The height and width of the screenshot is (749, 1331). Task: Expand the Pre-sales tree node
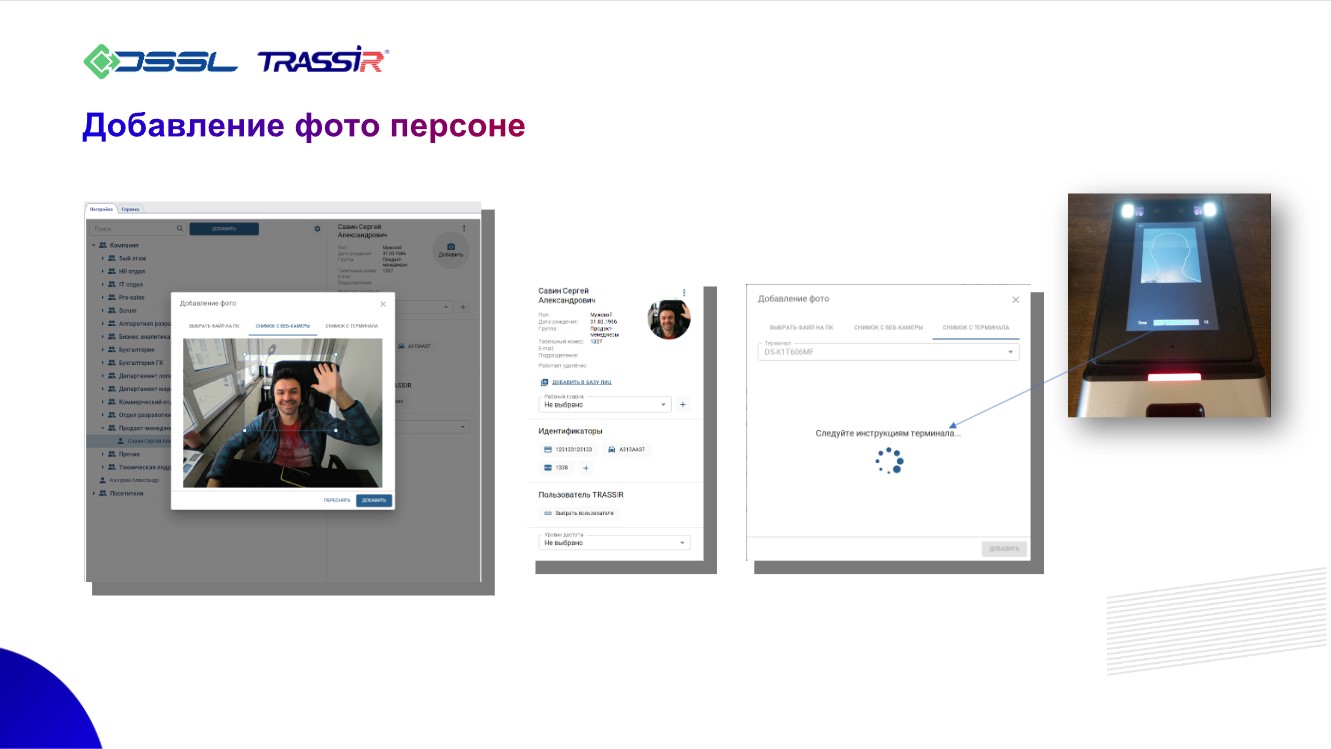pos(102,297)
